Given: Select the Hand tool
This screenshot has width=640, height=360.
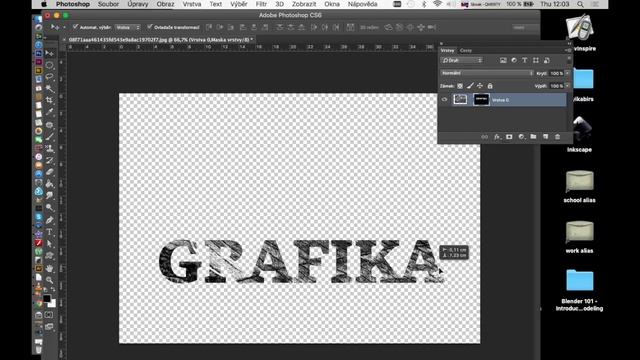Looking at the screenshot, I should (49, 269).
